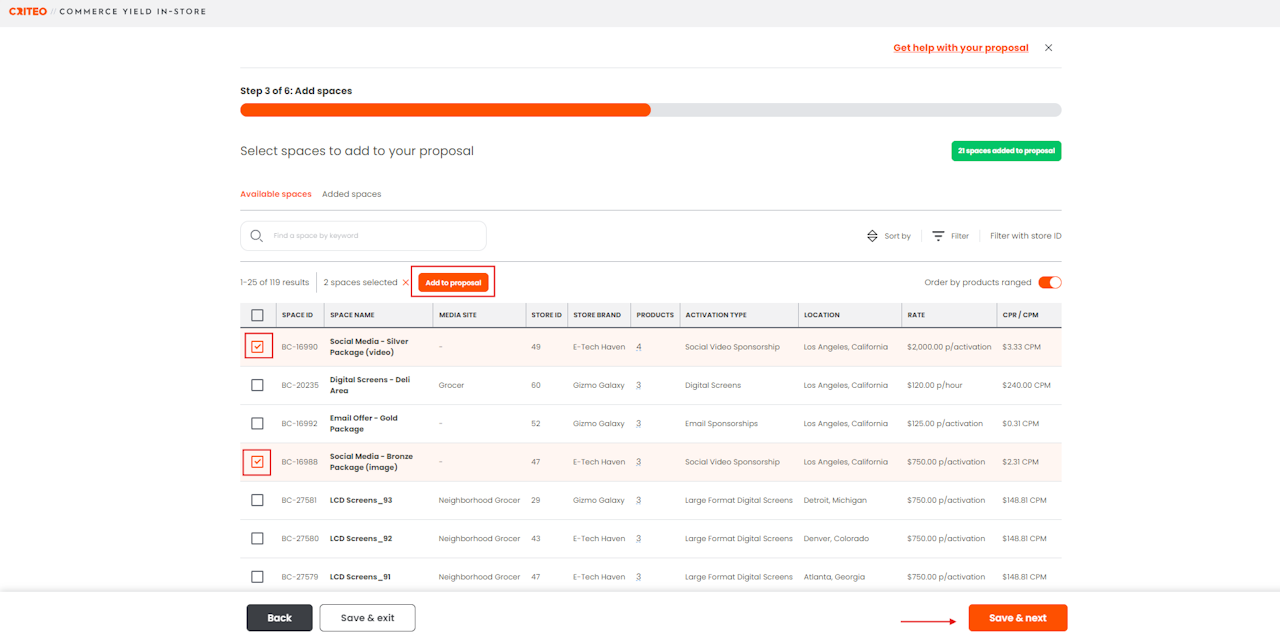
Task: Check the select-all header checkbox
Action: coord(257,315)
